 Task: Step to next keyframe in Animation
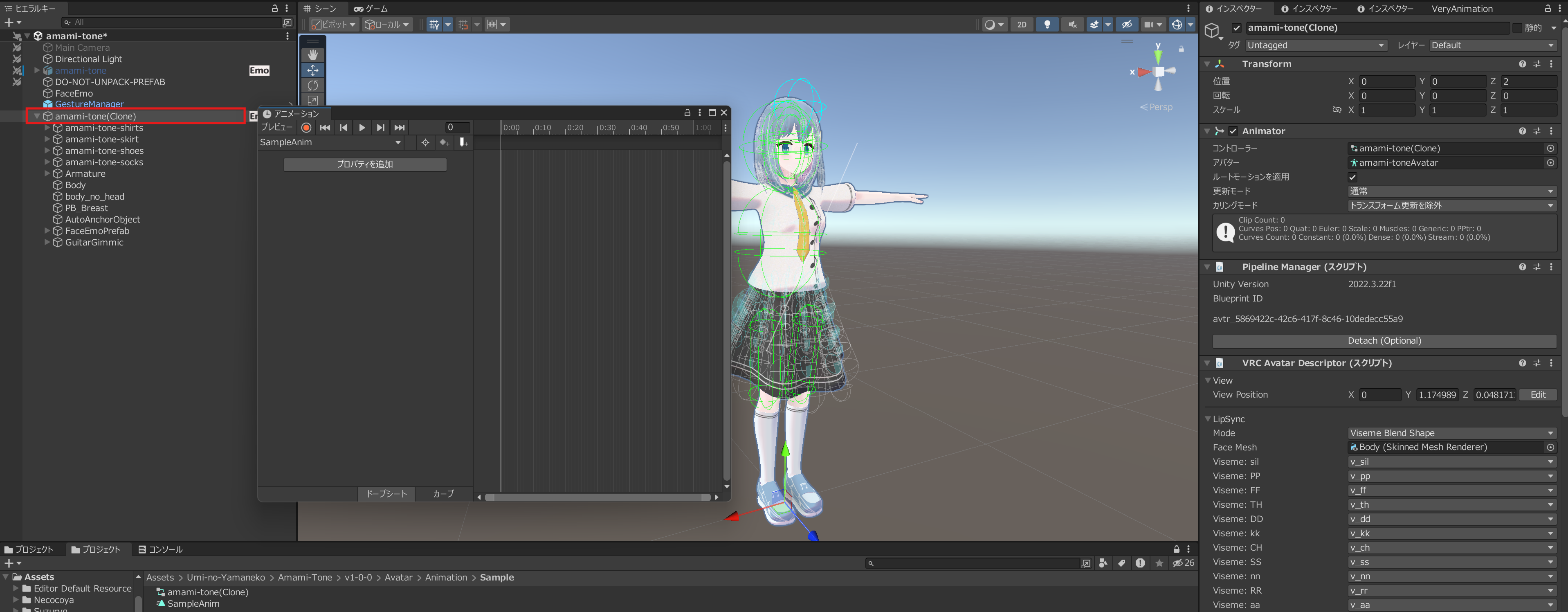coord(380,127)
